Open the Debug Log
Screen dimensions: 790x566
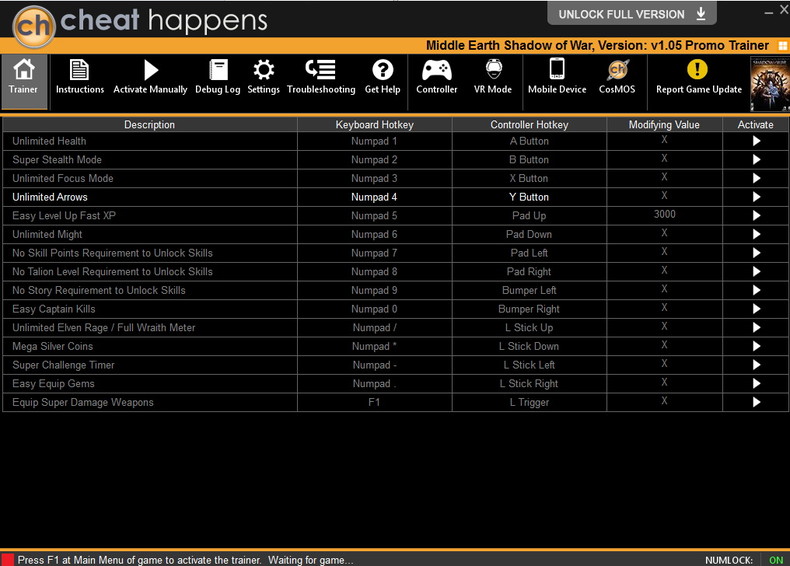point(218,77)
